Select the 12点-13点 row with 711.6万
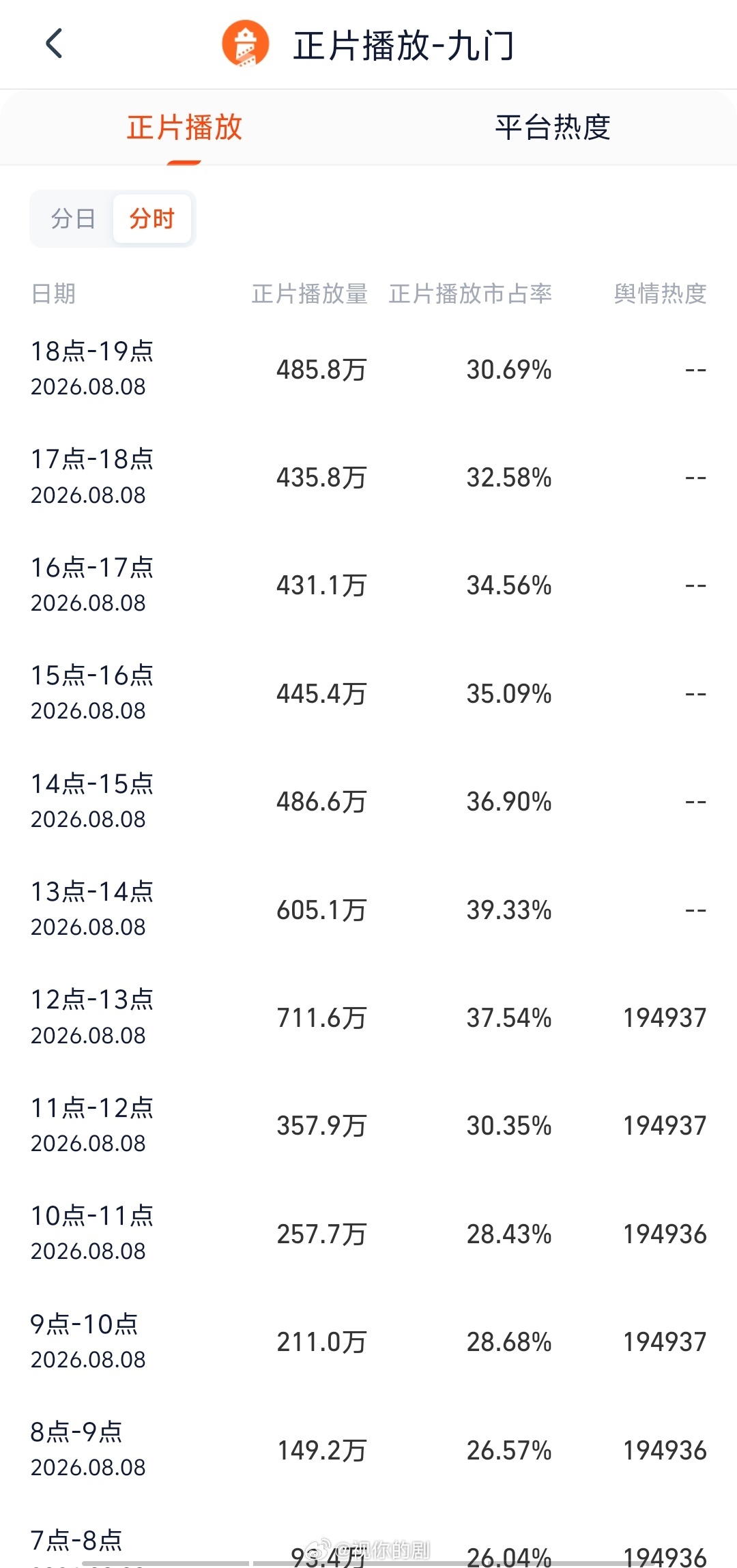Viewport: 737px width, 1568px height. [x=369, y=1017]
